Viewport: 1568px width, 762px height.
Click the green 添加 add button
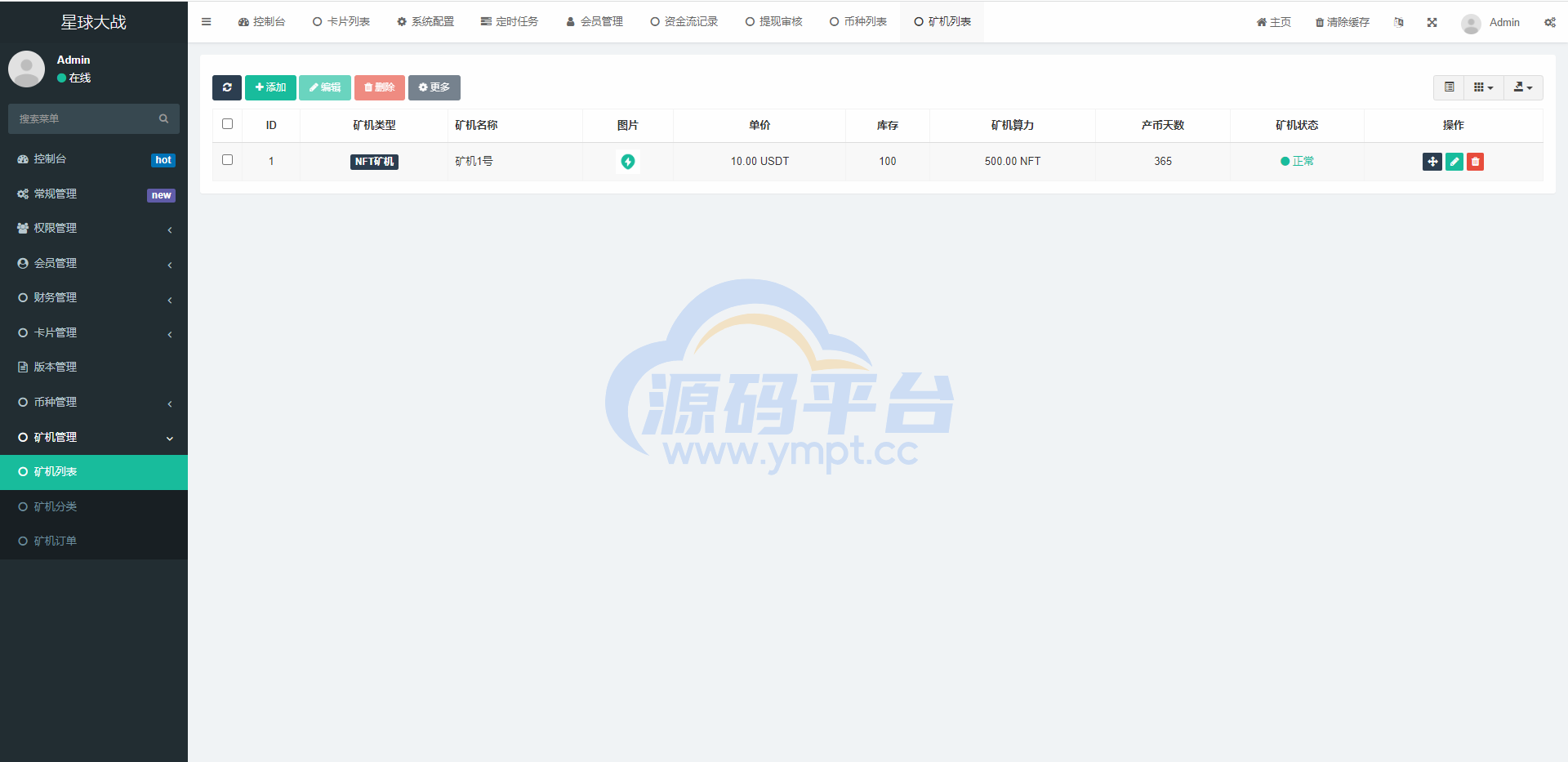point(270,87)
